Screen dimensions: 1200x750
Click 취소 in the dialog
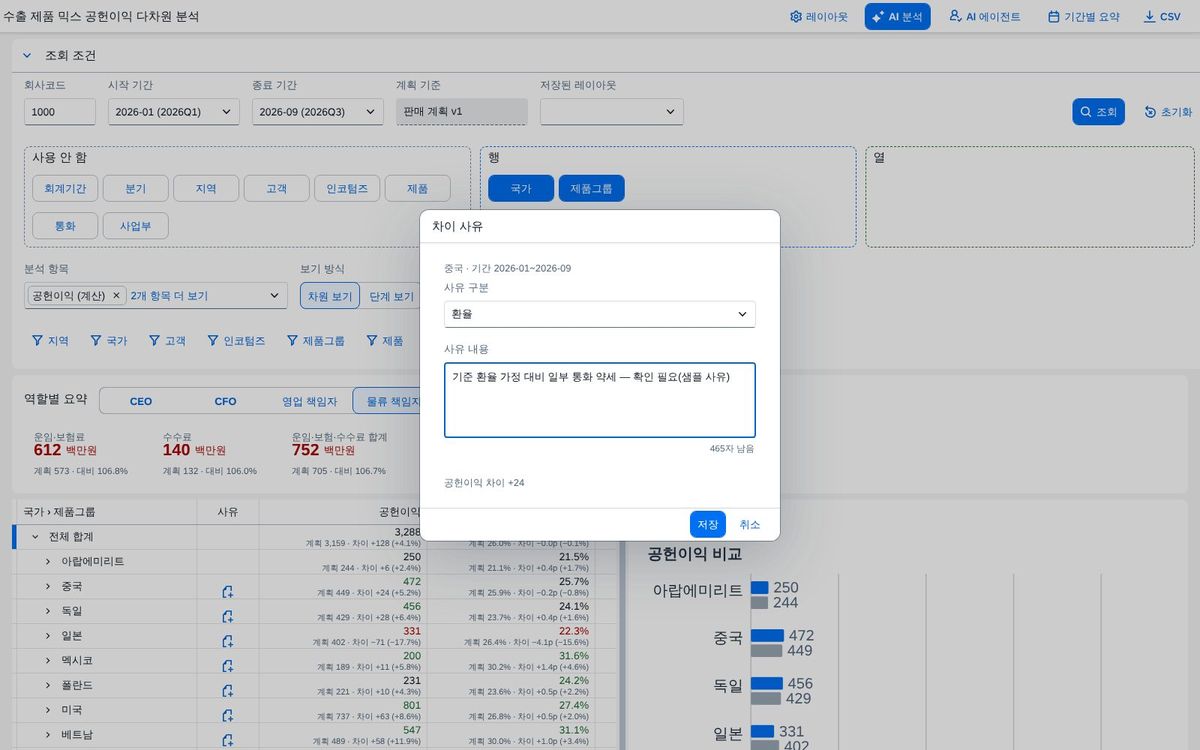pos(750,524)
